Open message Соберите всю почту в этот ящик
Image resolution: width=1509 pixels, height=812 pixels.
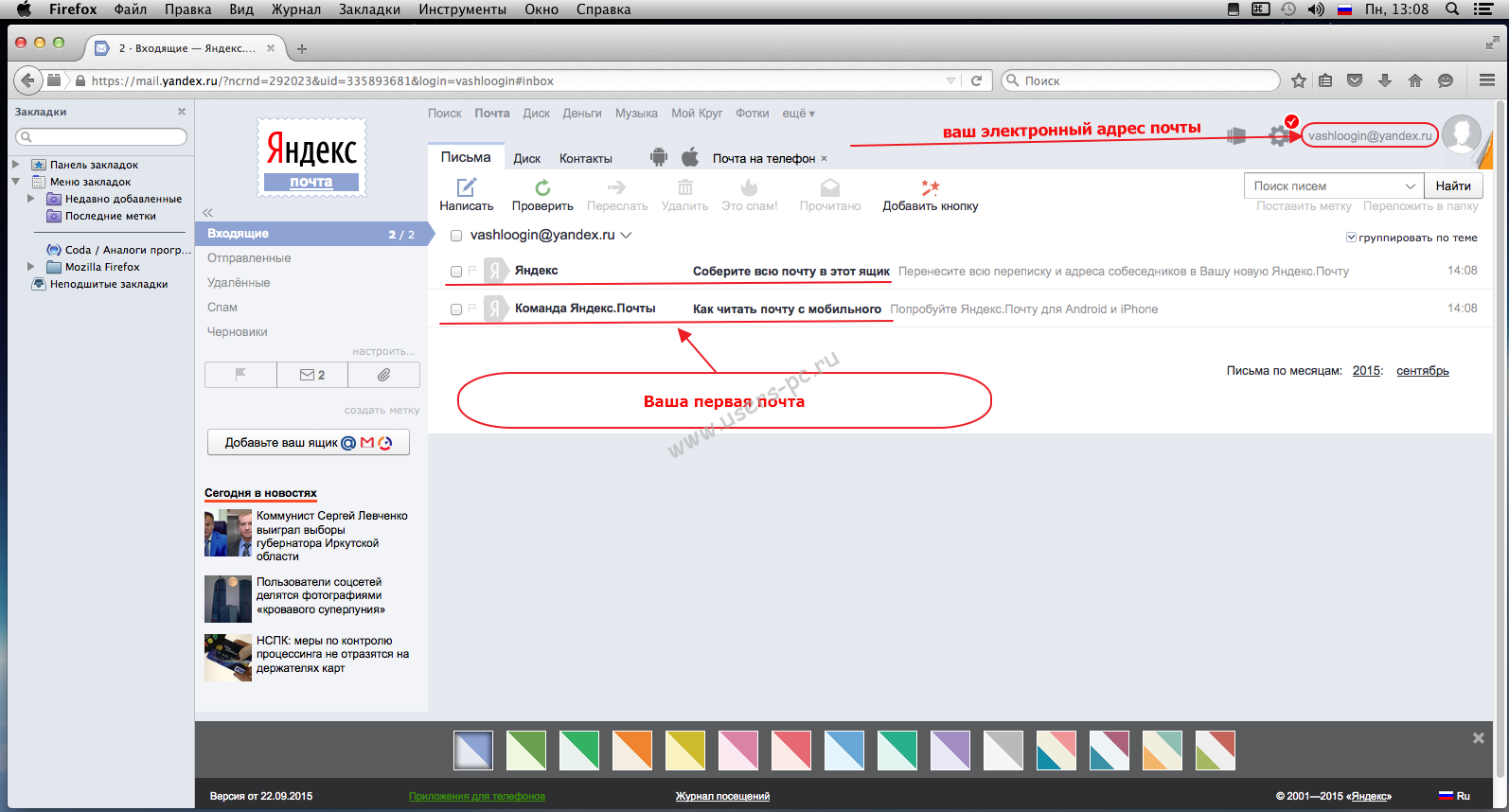coord(791,272)
